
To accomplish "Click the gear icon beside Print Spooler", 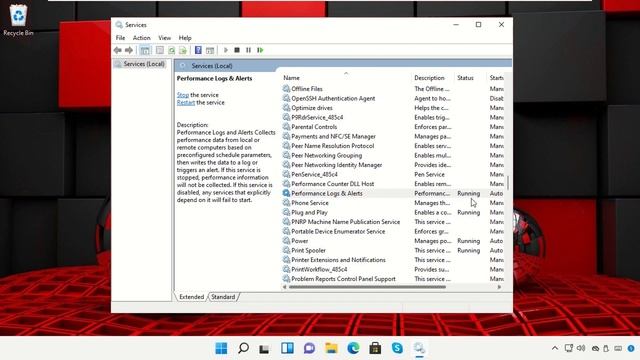I will pyautogui.click(x=286, y=250).
